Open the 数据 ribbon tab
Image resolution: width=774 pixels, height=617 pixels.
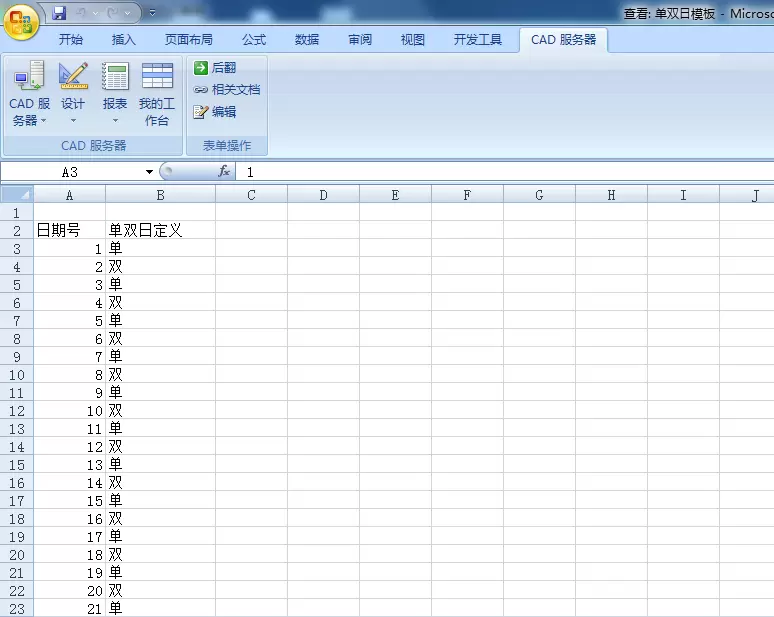coord(307,40)
